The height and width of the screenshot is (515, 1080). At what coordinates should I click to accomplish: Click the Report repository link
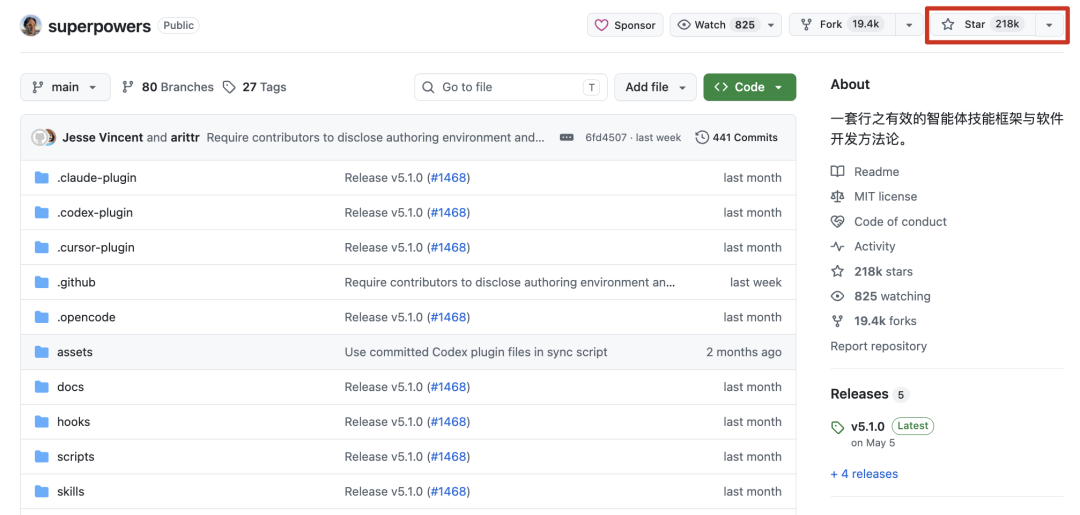(878, 346)
